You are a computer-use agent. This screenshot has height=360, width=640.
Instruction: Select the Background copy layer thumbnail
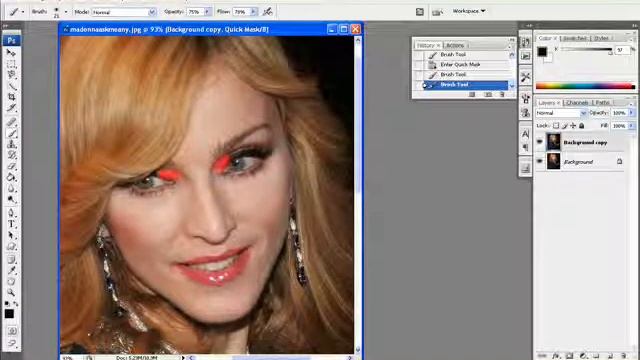(x=553, y=142)
